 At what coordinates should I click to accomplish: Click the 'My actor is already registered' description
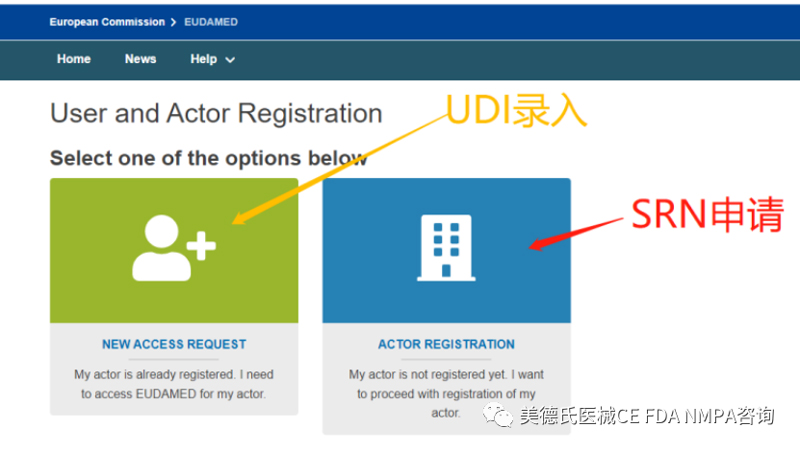174,383
